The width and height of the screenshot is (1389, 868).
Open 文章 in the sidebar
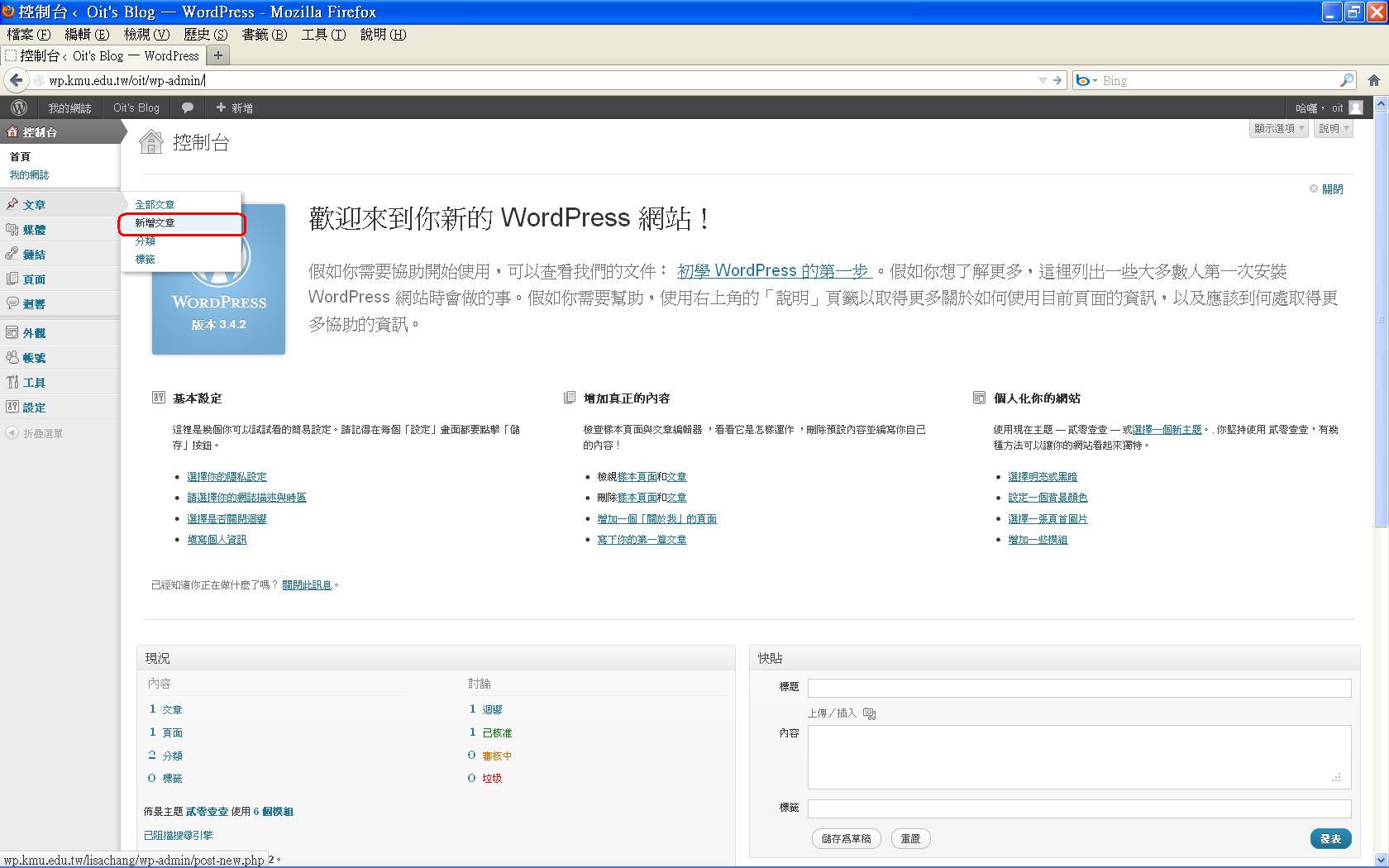pos(60,204)
